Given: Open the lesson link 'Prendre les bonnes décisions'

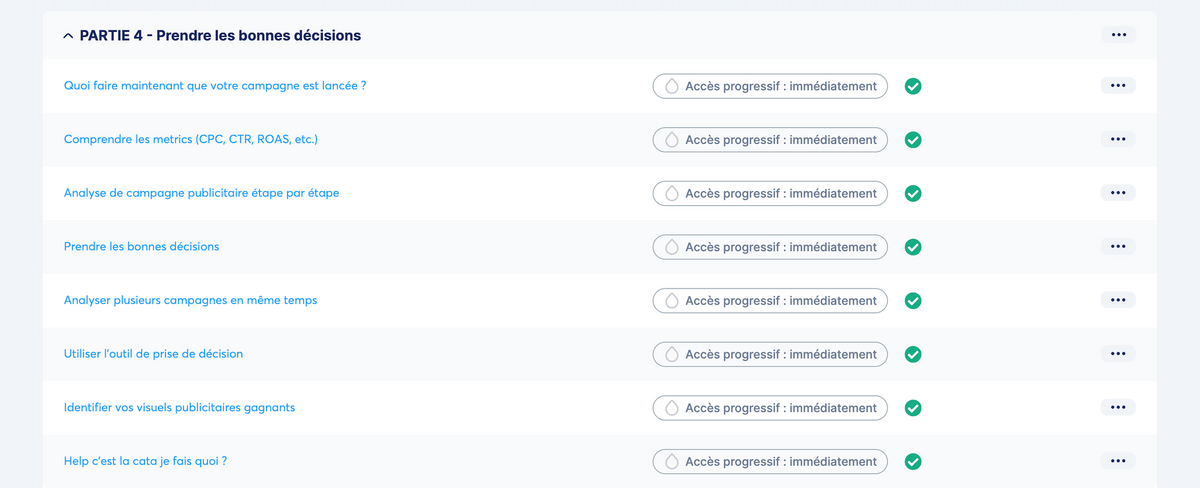Looking at the screenshot, I should 141,246.
